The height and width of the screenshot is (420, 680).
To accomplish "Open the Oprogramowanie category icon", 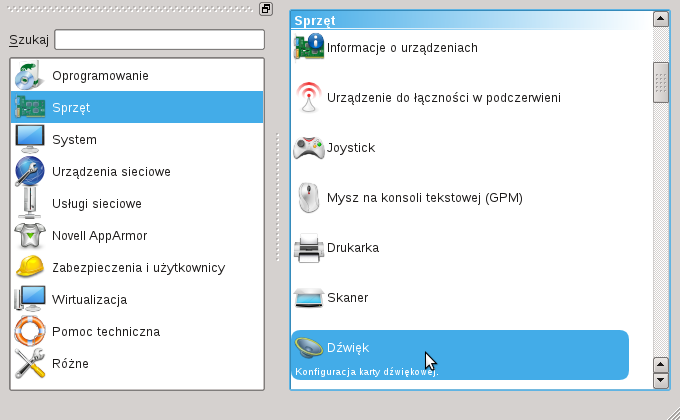I will point(30,76).
